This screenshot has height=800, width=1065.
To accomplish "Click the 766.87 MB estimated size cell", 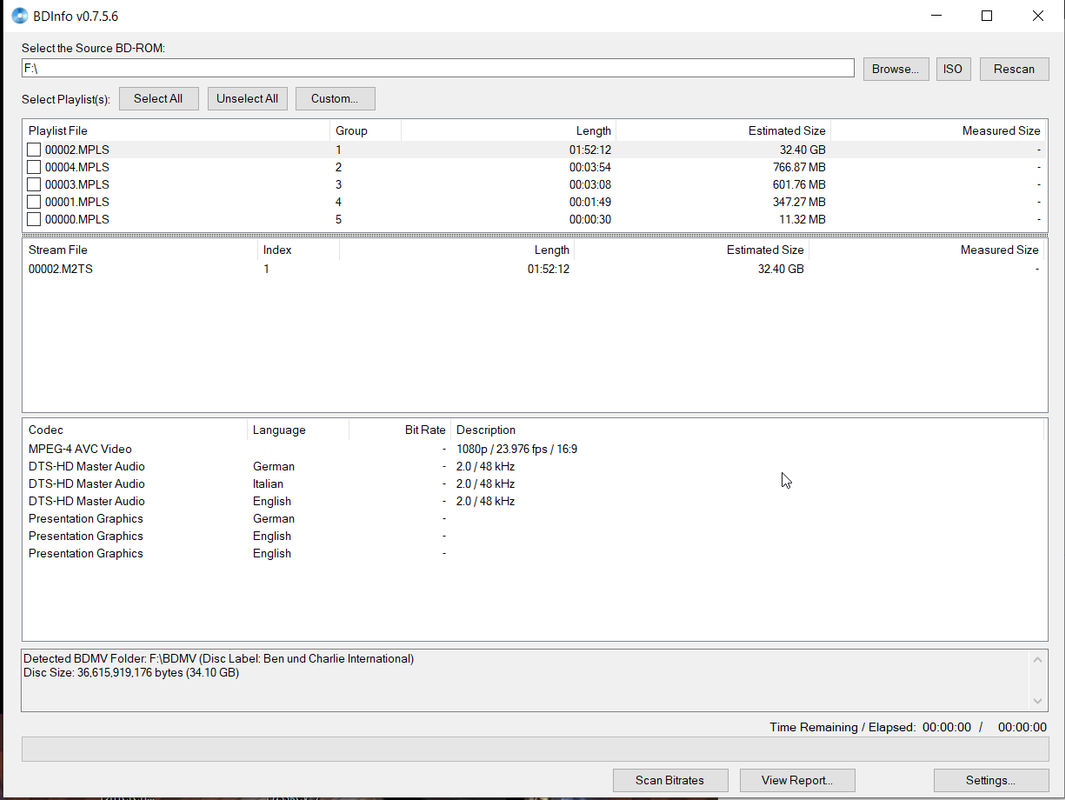I will click(x=799, y=167).
